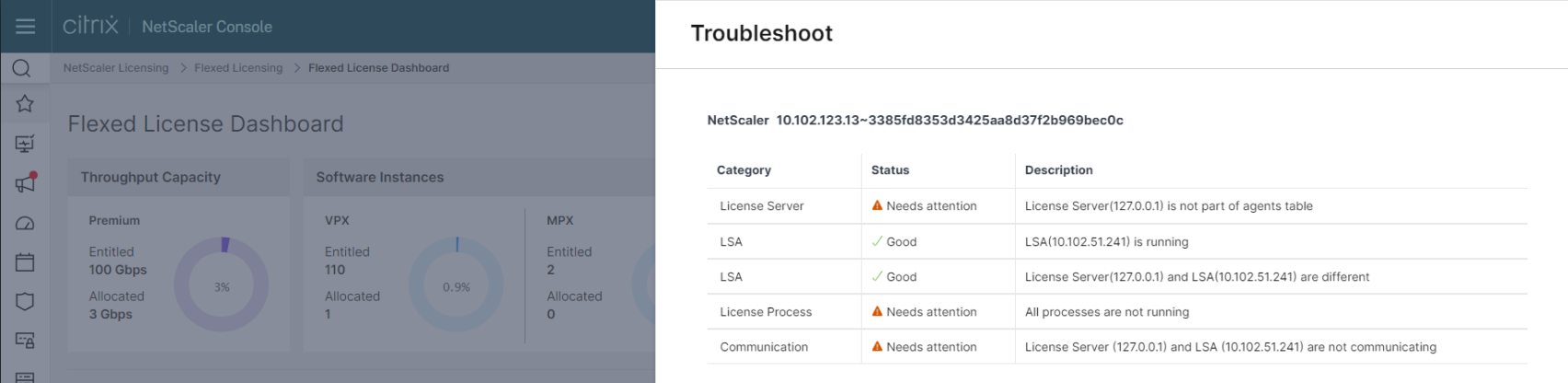Go to Flexed Licensing breadcrumb
1568x383 pixels.
coord(238,68)
